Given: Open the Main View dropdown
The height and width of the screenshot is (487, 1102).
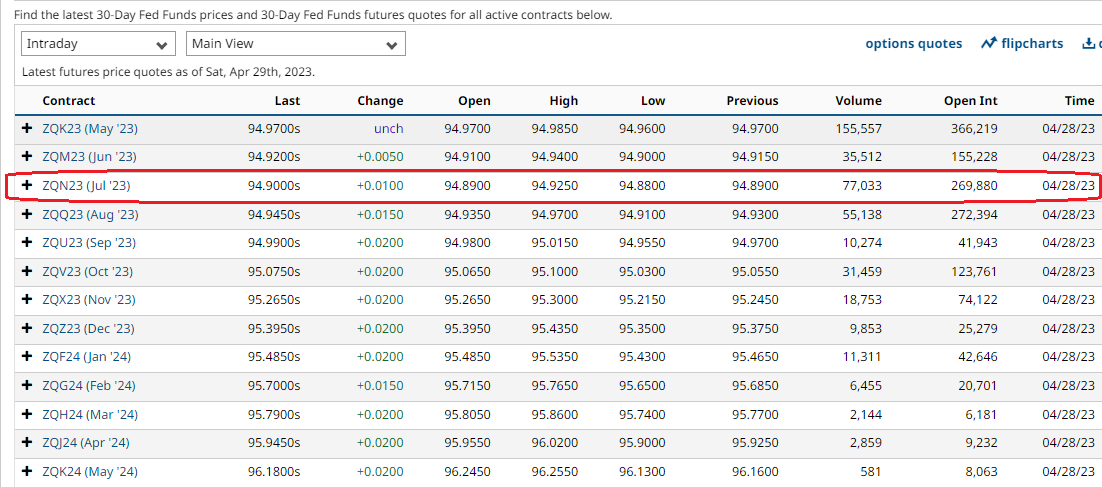Looking at the screenshot, I should pyautogui.click(x=295, y=44).
